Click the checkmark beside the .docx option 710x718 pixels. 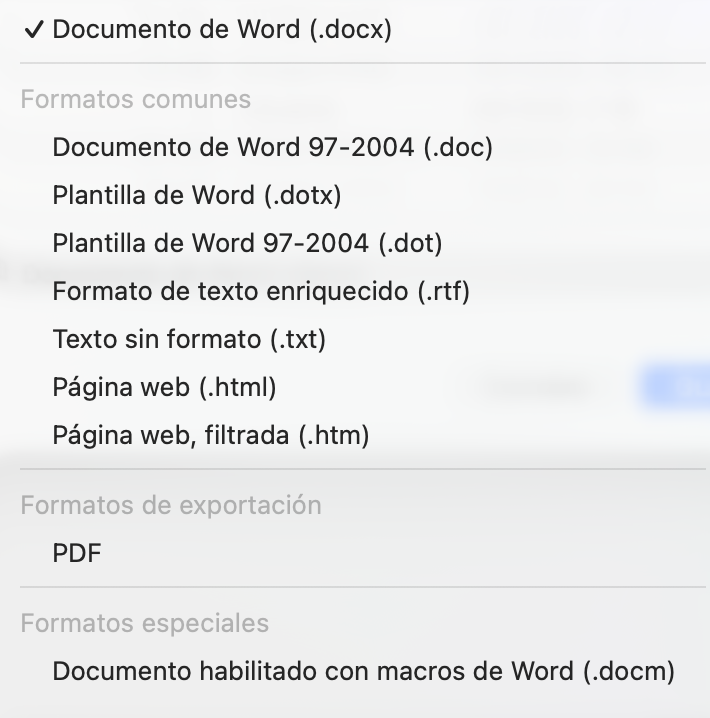click(x=33, y=30)
